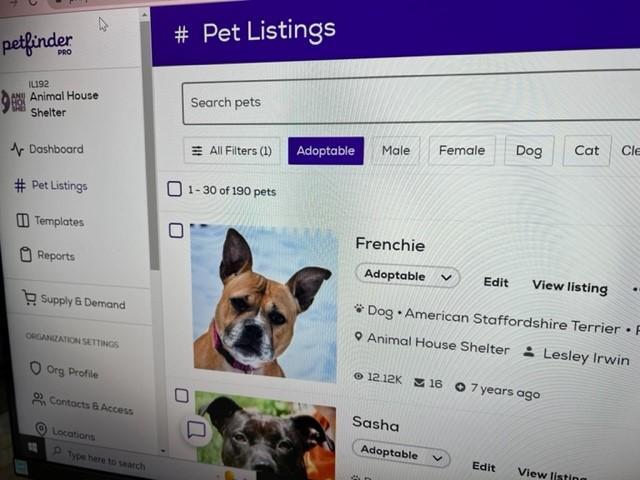Open Org Profile shield icon
640x480 pixels.
tap(36, 368)
